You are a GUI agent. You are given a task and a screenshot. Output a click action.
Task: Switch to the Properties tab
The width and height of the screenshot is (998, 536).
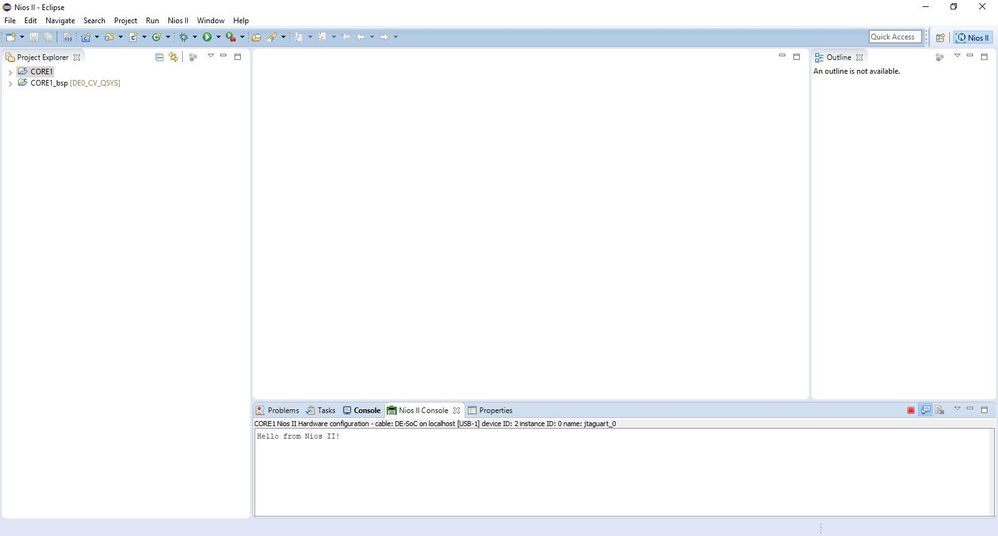[490, 410]
